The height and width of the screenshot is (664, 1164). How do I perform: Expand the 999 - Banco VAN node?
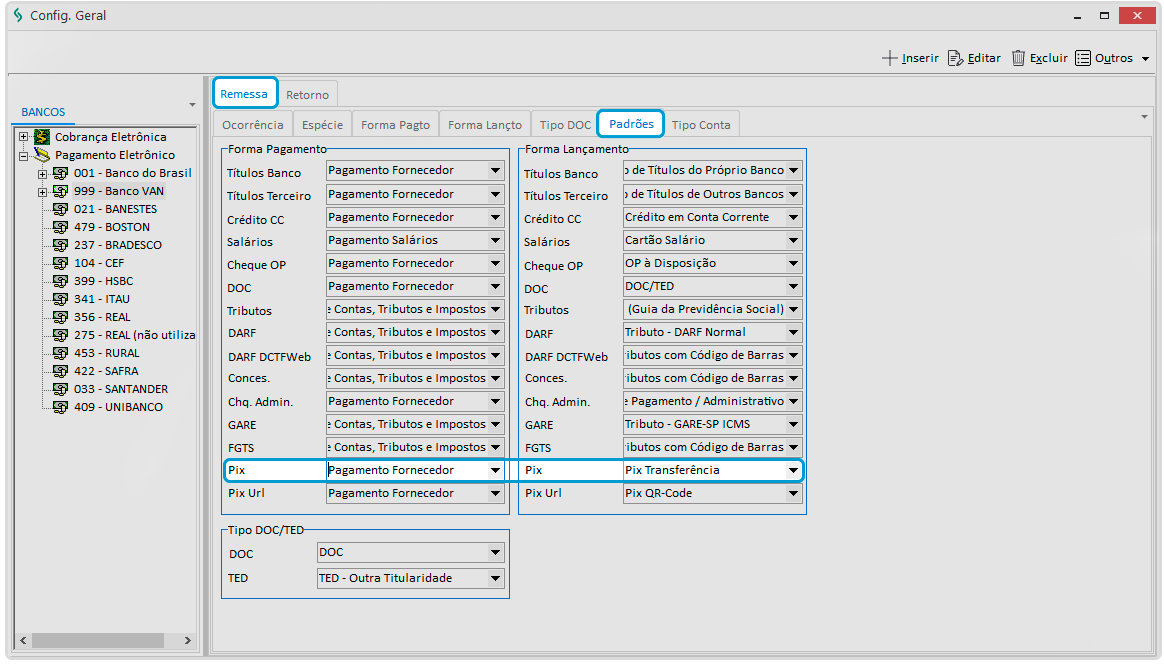click(42, 192)
